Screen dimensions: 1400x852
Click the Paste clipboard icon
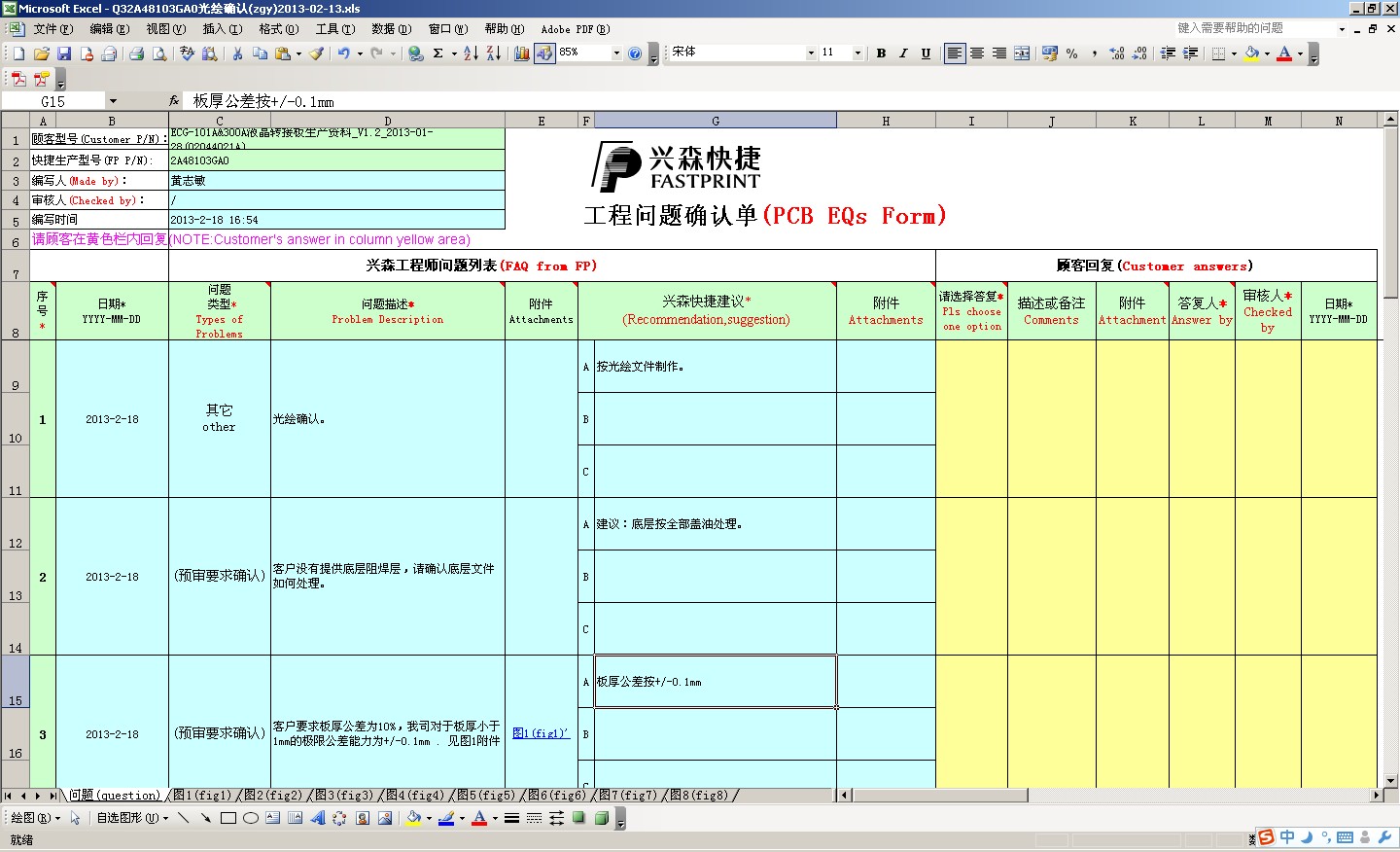tap(283, 53)
